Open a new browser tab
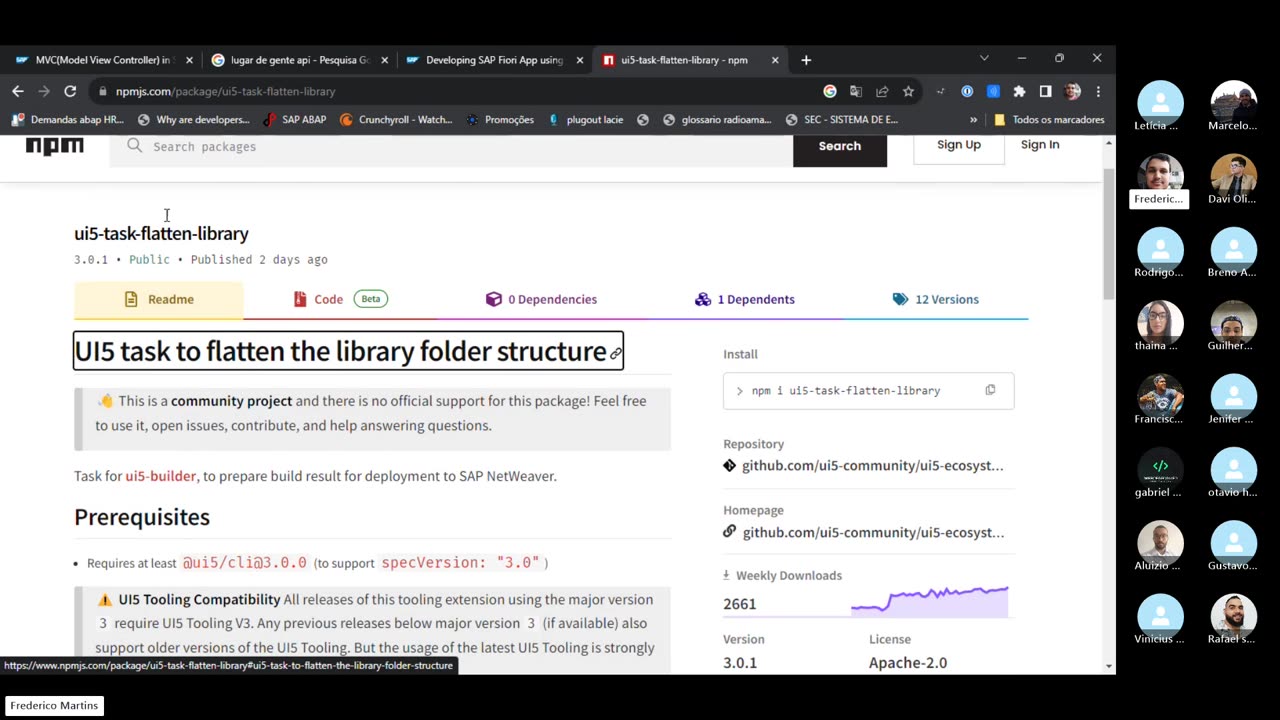The width and height of the screenshot is (1280, 720). click(x=806, y=60)
